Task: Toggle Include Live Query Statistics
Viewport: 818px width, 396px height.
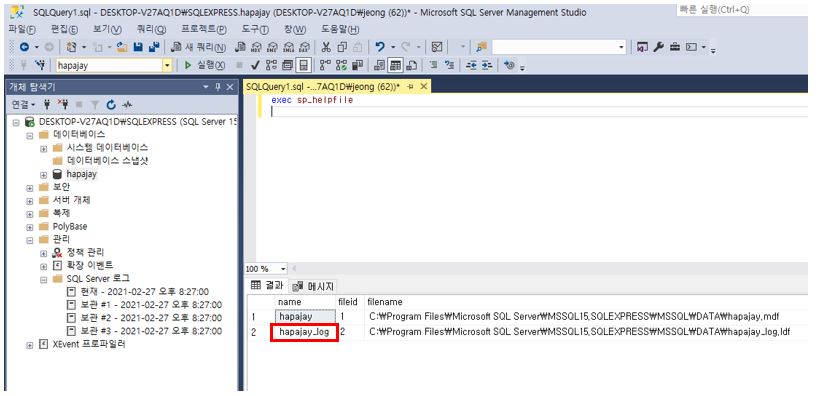Action: click(341, 65)
